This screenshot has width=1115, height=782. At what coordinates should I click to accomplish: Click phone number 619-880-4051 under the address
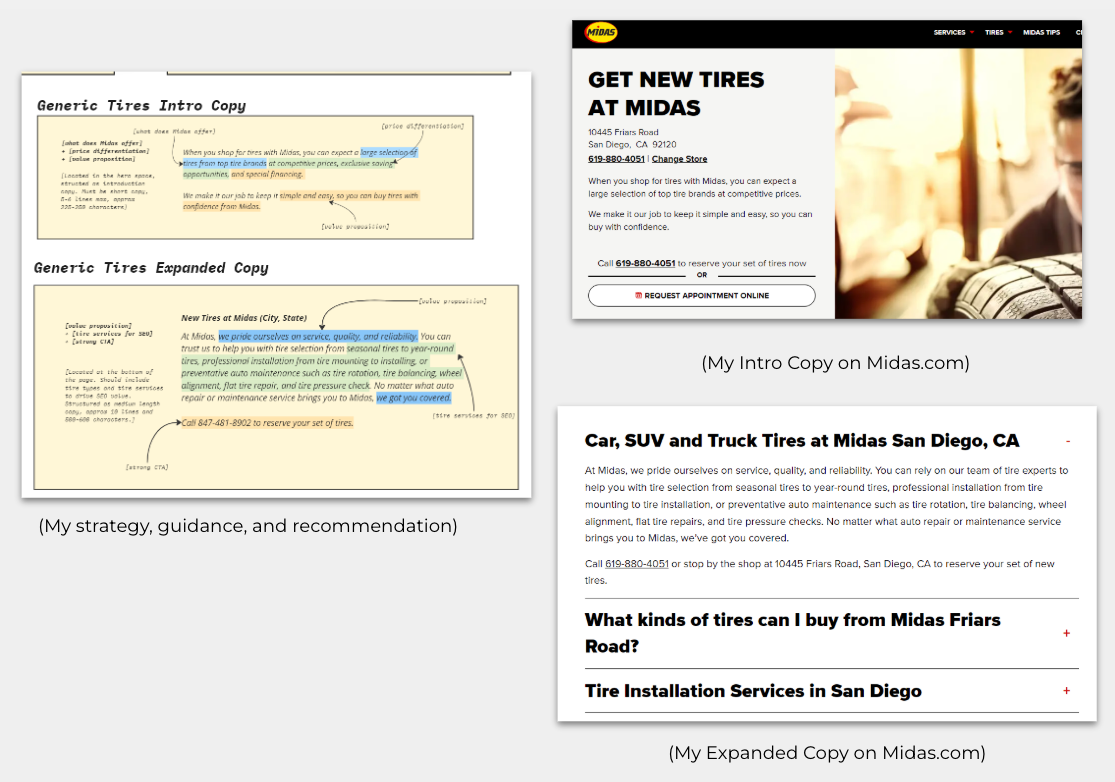tap(616, 159)
